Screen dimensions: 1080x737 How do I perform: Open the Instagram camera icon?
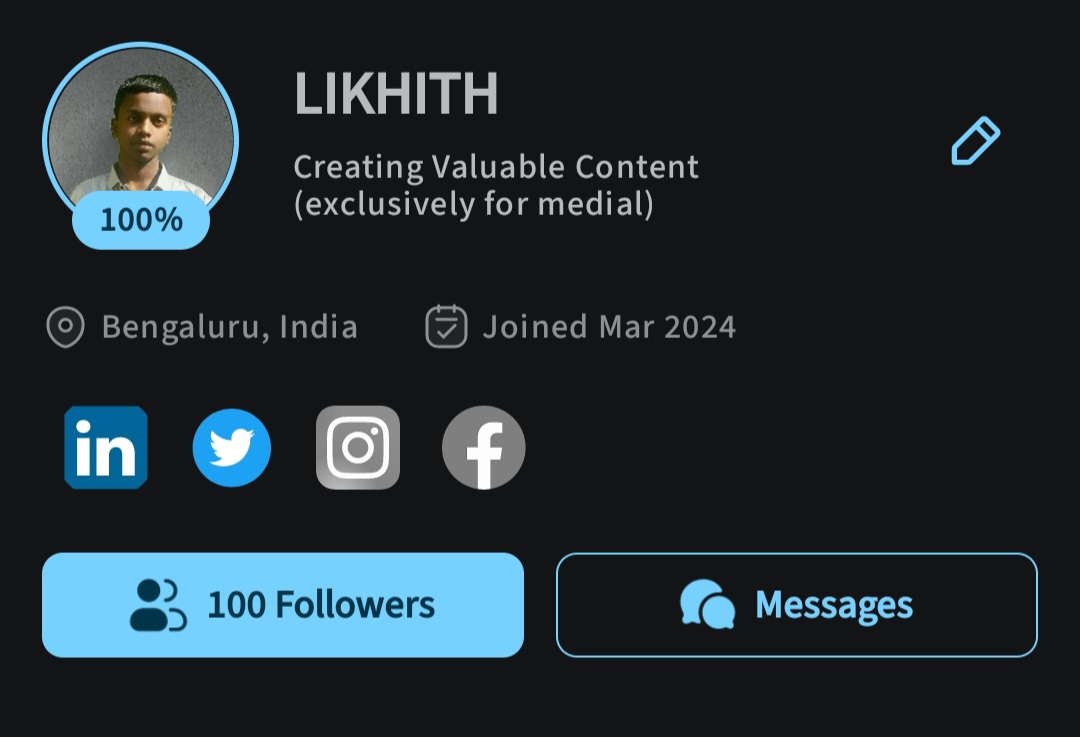click(x=358, y=447)
